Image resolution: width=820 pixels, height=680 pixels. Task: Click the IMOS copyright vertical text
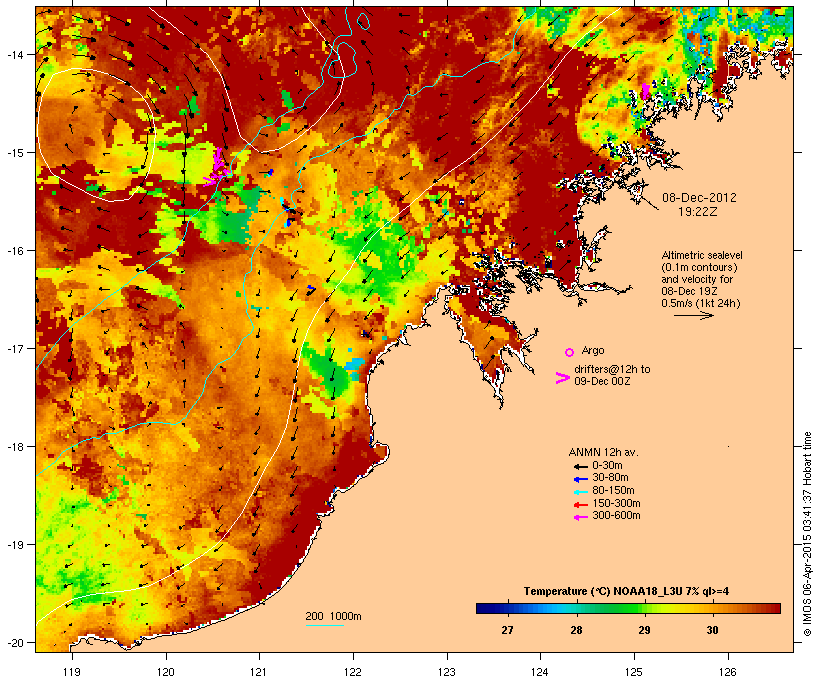807,534
